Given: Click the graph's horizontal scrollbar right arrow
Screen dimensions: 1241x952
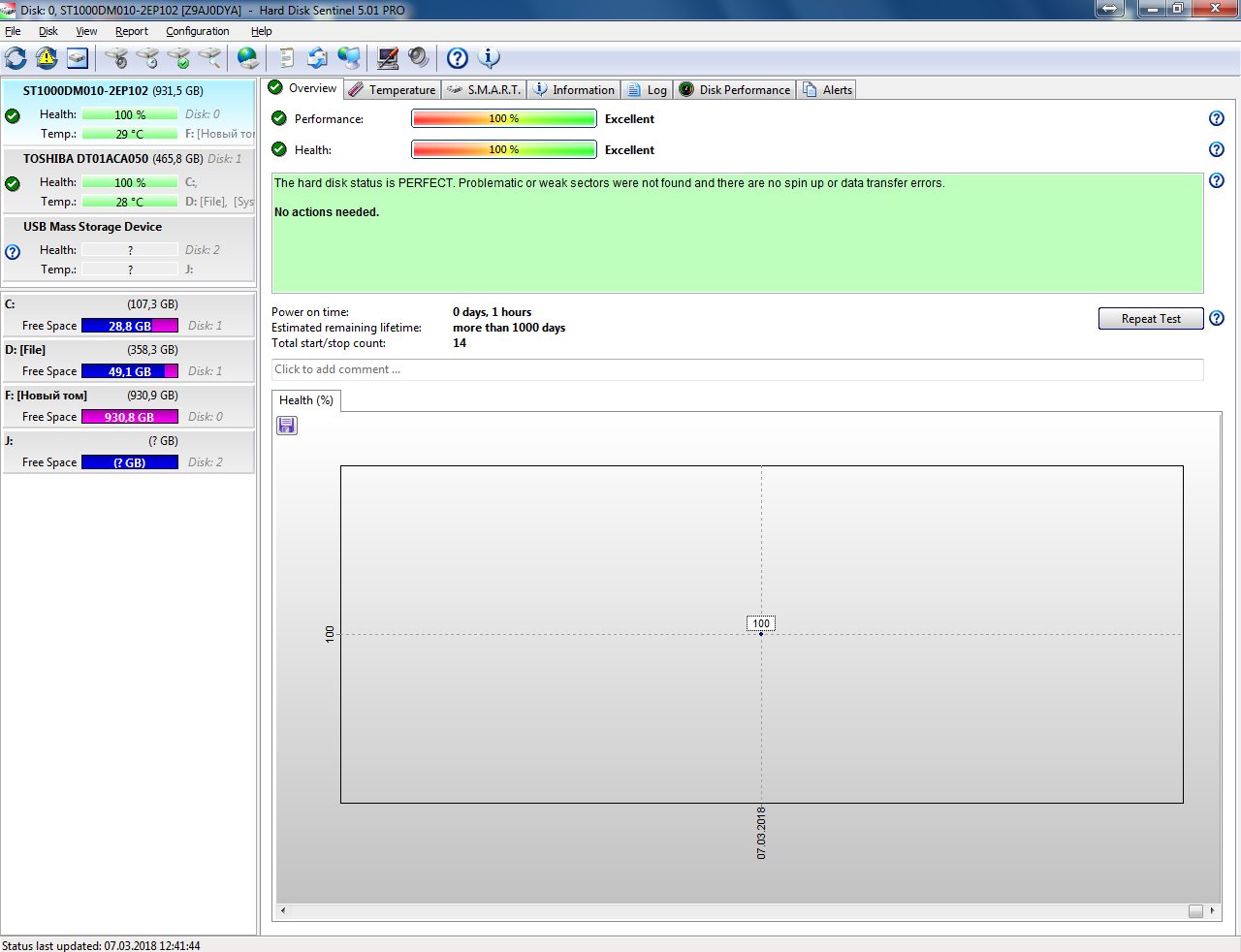Looking at the screenshot, I should coord(1212,910).
